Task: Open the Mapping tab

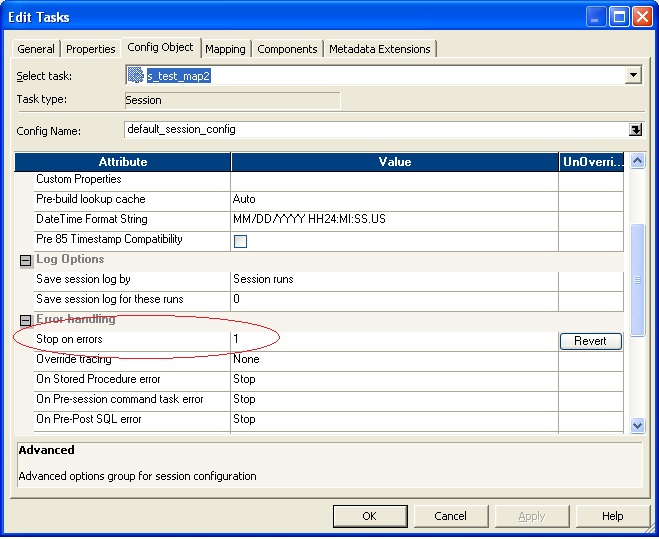Action: 225,49
